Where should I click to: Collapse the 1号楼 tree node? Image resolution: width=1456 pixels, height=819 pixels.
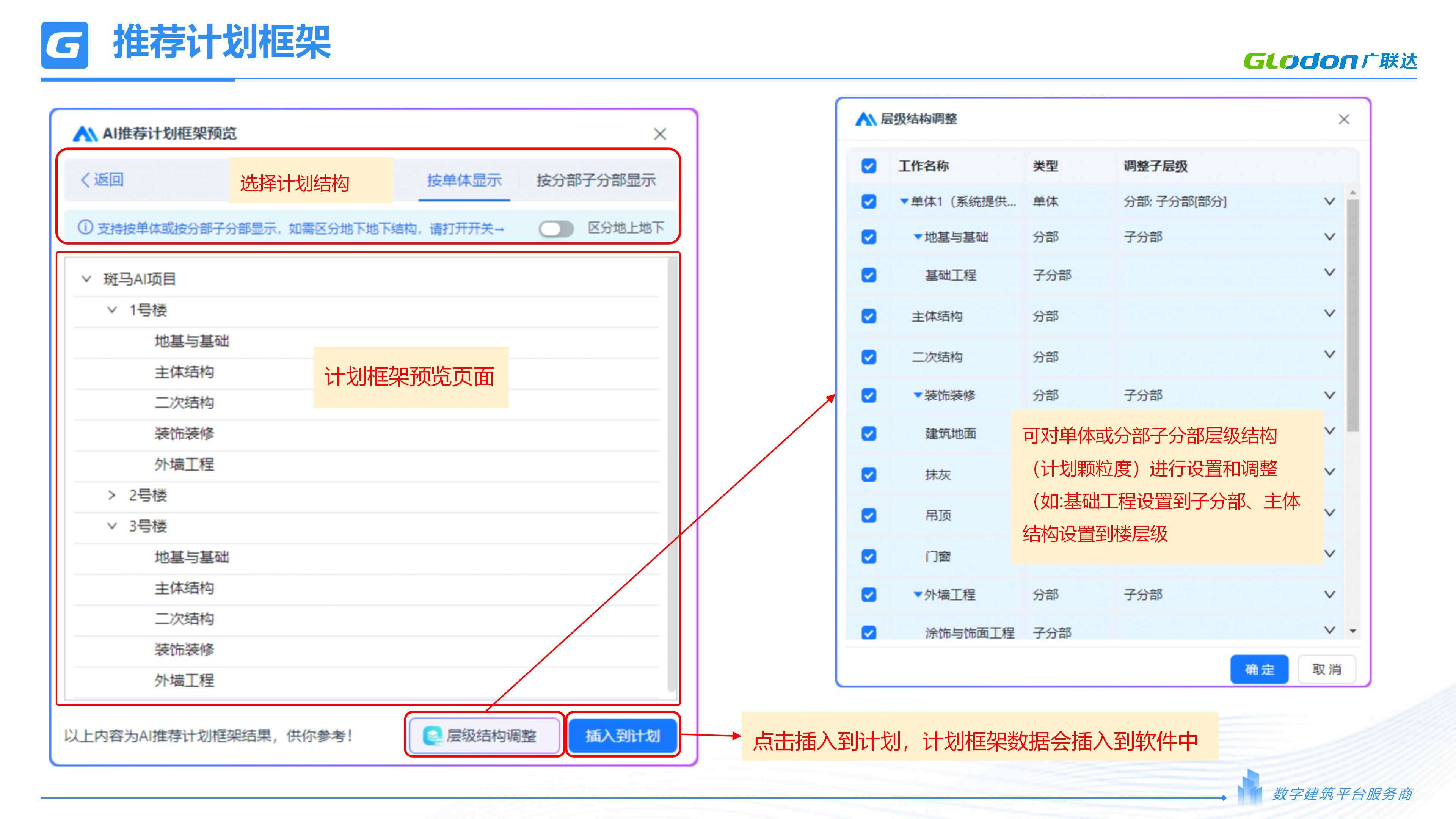112,310
